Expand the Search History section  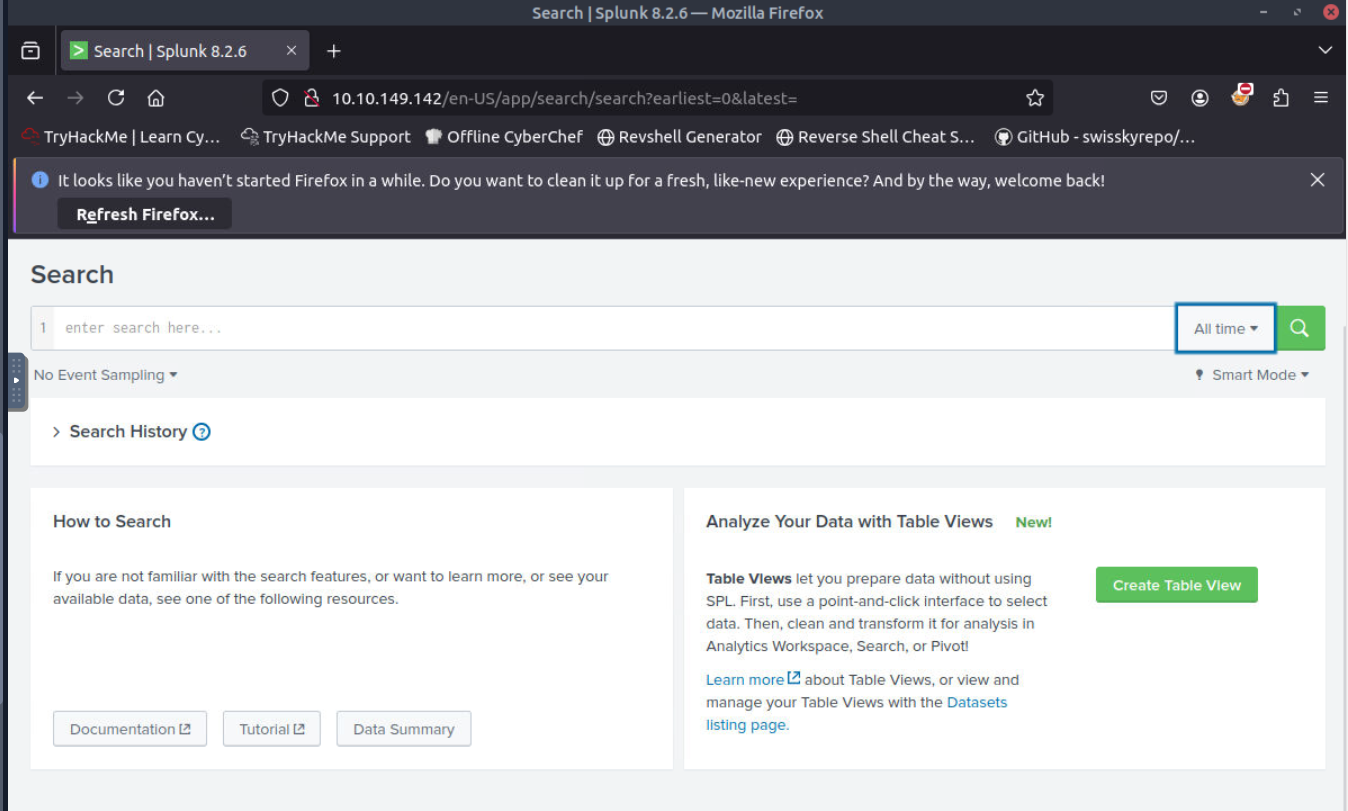(120, 432)
